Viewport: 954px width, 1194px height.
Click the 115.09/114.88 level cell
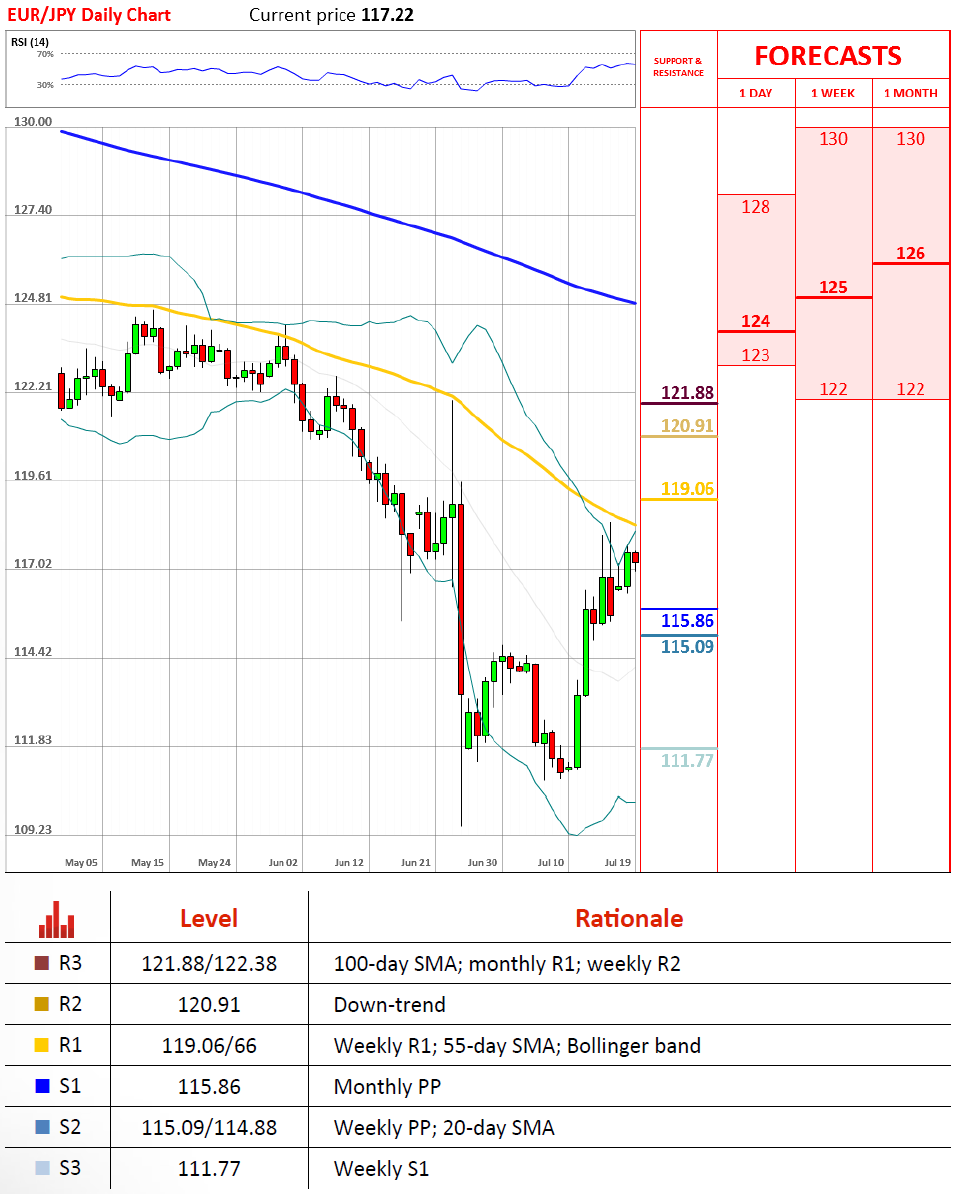[x=209, y=1128]
